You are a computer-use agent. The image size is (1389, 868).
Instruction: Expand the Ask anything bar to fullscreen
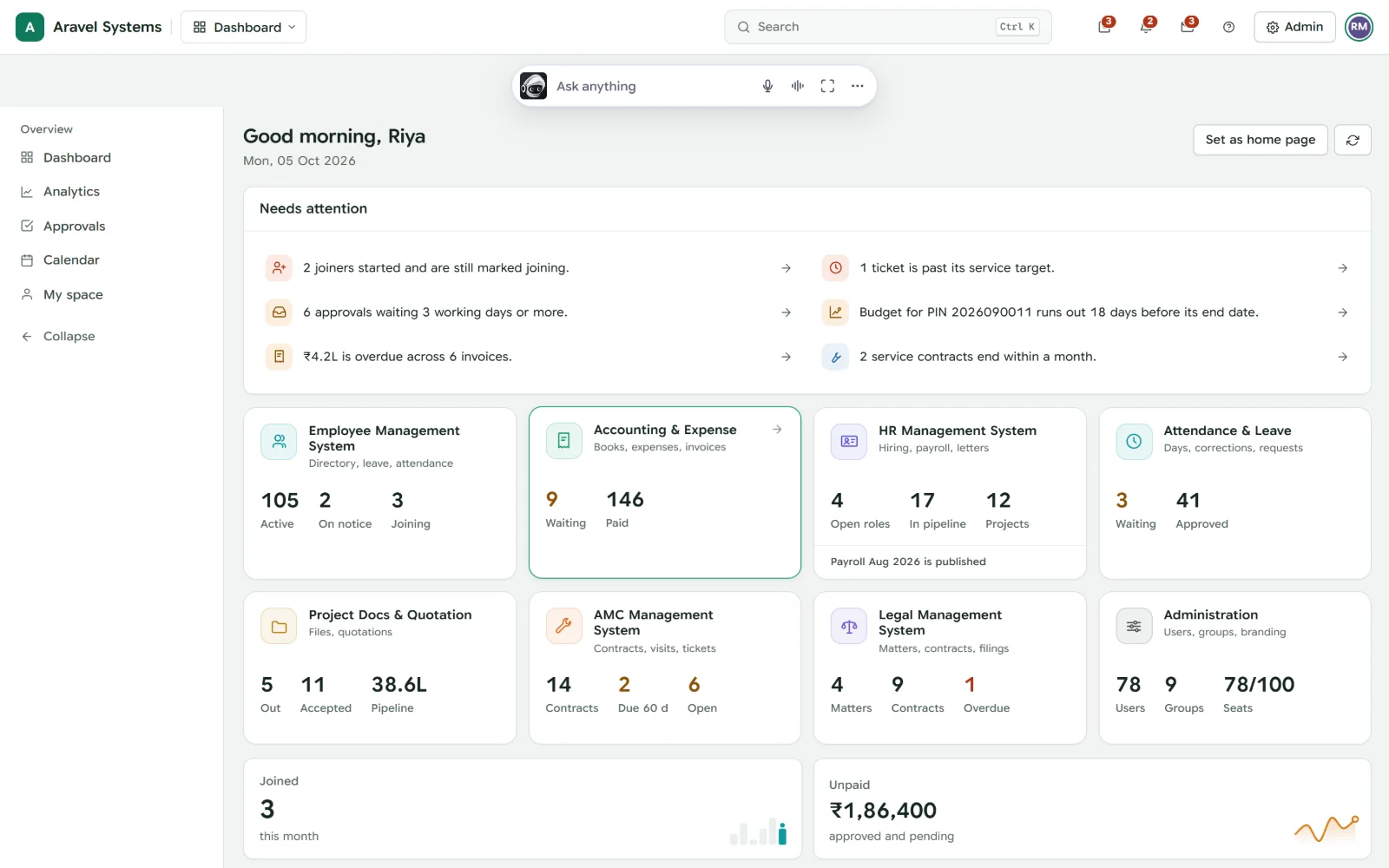coord(827,86)
